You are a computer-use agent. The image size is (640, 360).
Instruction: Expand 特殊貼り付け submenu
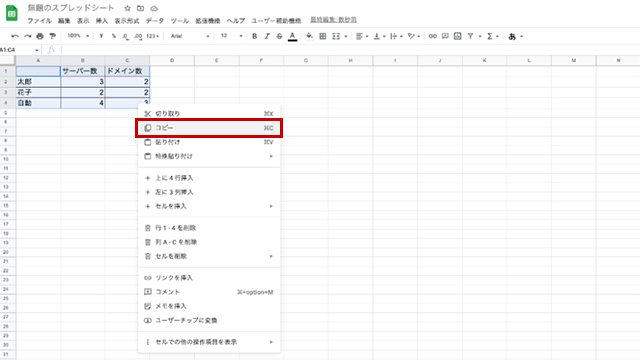pyautogui.click(x=209, y=156)
